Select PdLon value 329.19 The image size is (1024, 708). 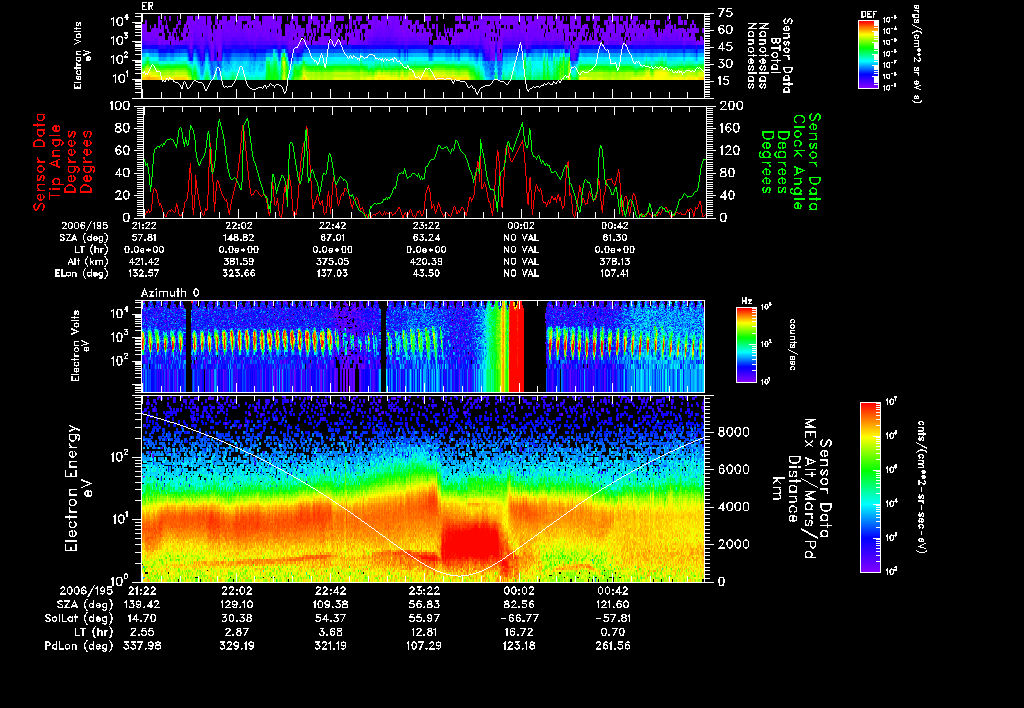[x=236, y=645]
